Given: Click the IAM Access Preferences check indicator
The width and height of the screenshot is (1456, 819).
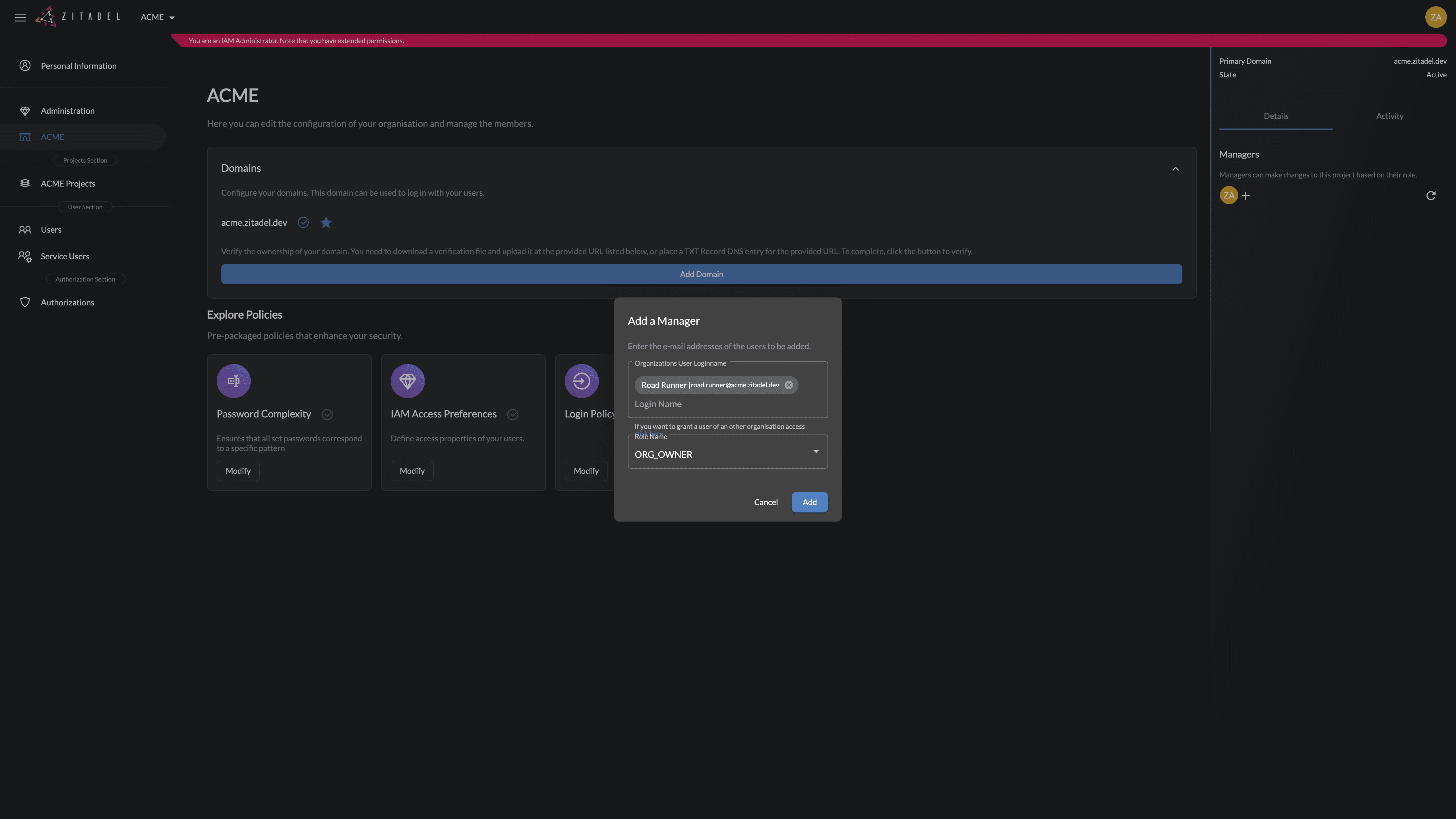Looking at the screenshot, I should 513,414.
